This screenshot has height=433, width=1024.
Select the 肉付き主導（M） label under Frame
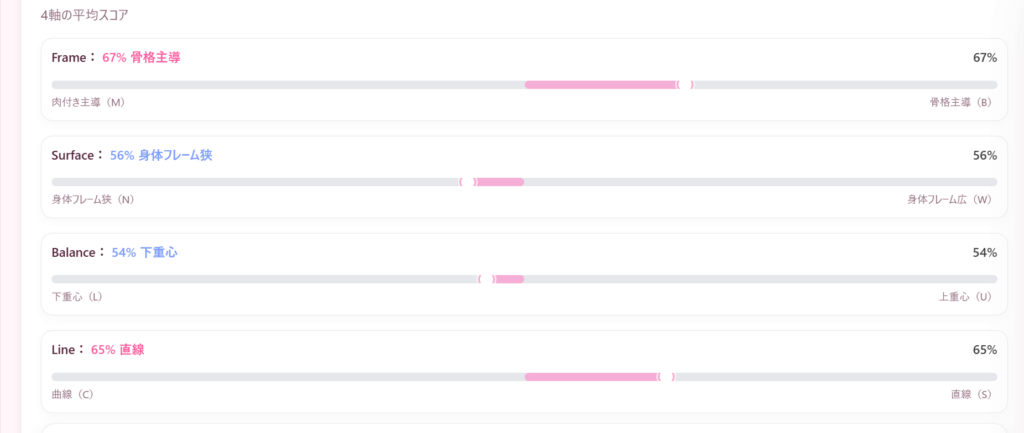click(x=88, y=102)
